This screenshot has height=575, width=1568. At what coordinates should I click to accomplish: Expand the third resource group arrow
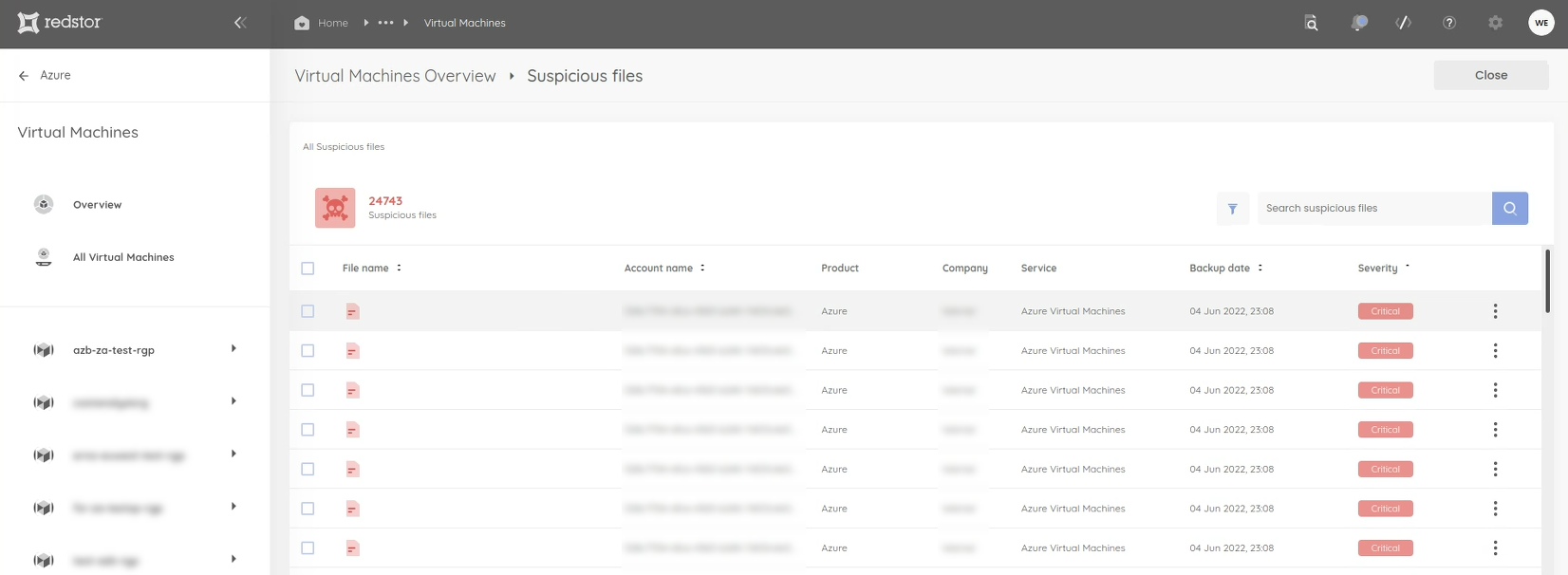pos(233,454)
